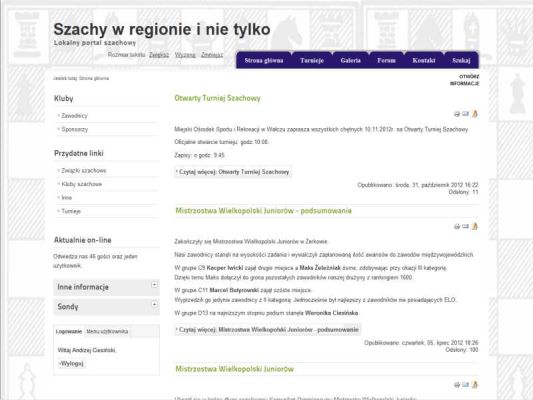Print the Otwarty Turniej Szachowy article
Image resolution: width=533 pixels, height=400 pixels.
457,114
